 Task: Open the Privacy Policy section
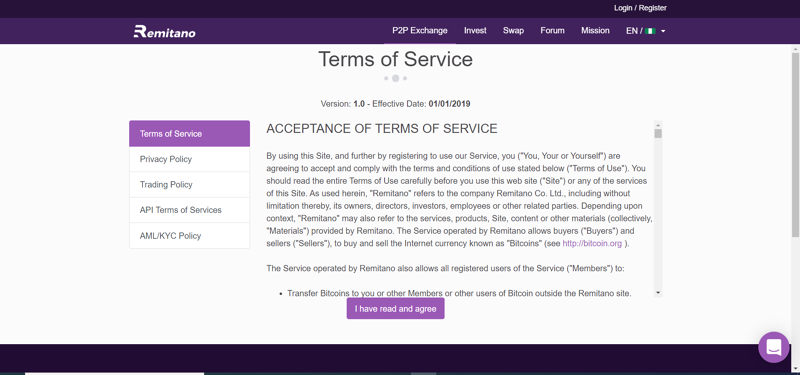(x=189, y=159)
